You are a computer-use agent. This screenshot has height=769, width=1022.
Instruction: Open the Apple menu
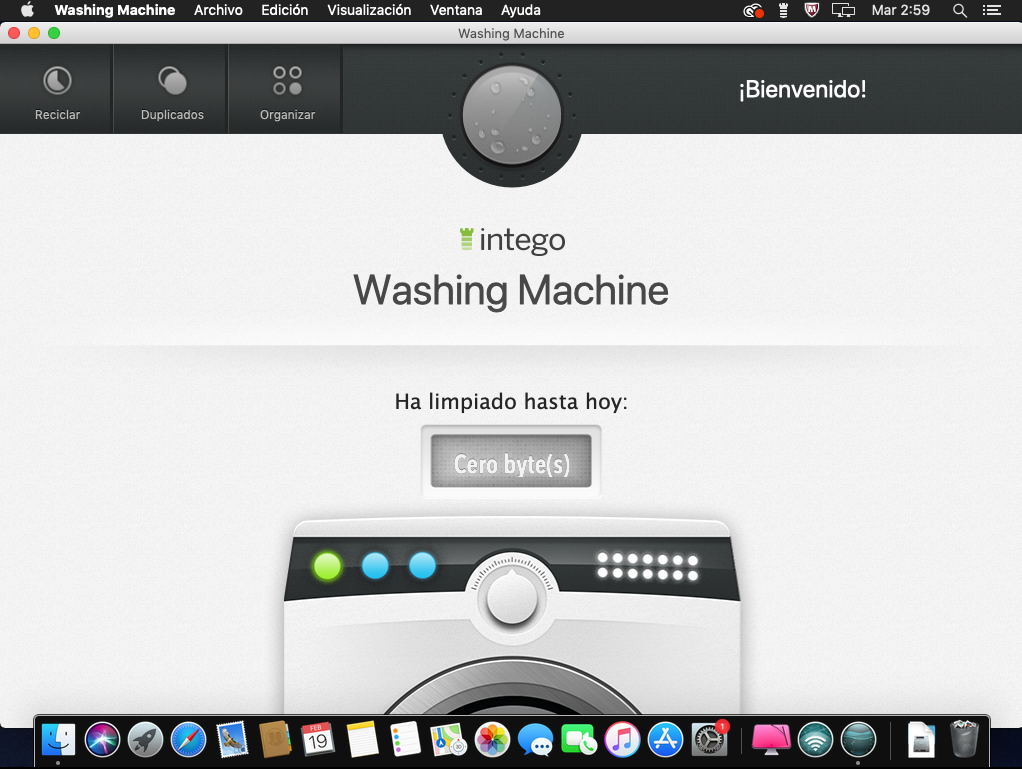(27, 10)
